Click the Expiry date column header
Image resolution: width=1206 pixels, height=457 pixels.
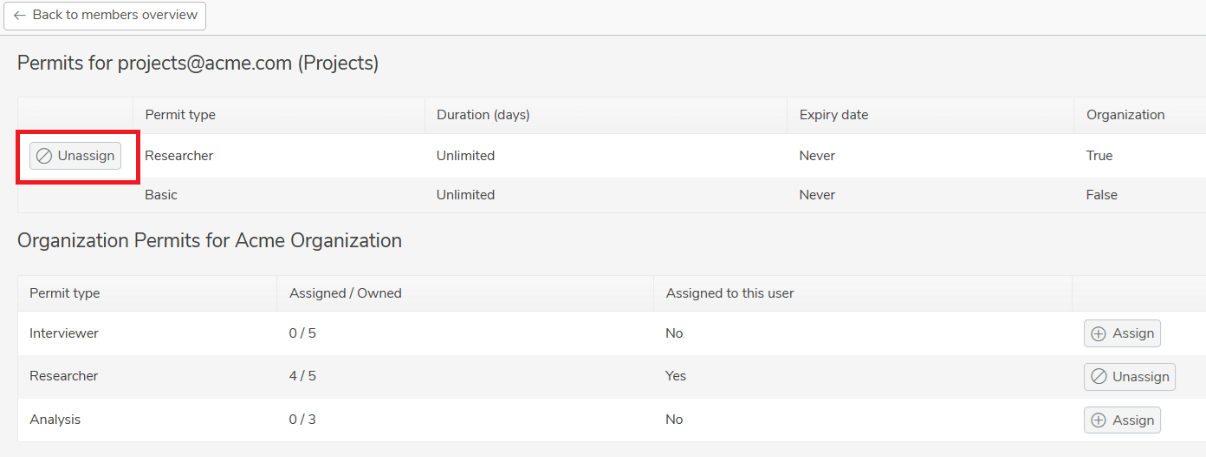coord(833,115)
